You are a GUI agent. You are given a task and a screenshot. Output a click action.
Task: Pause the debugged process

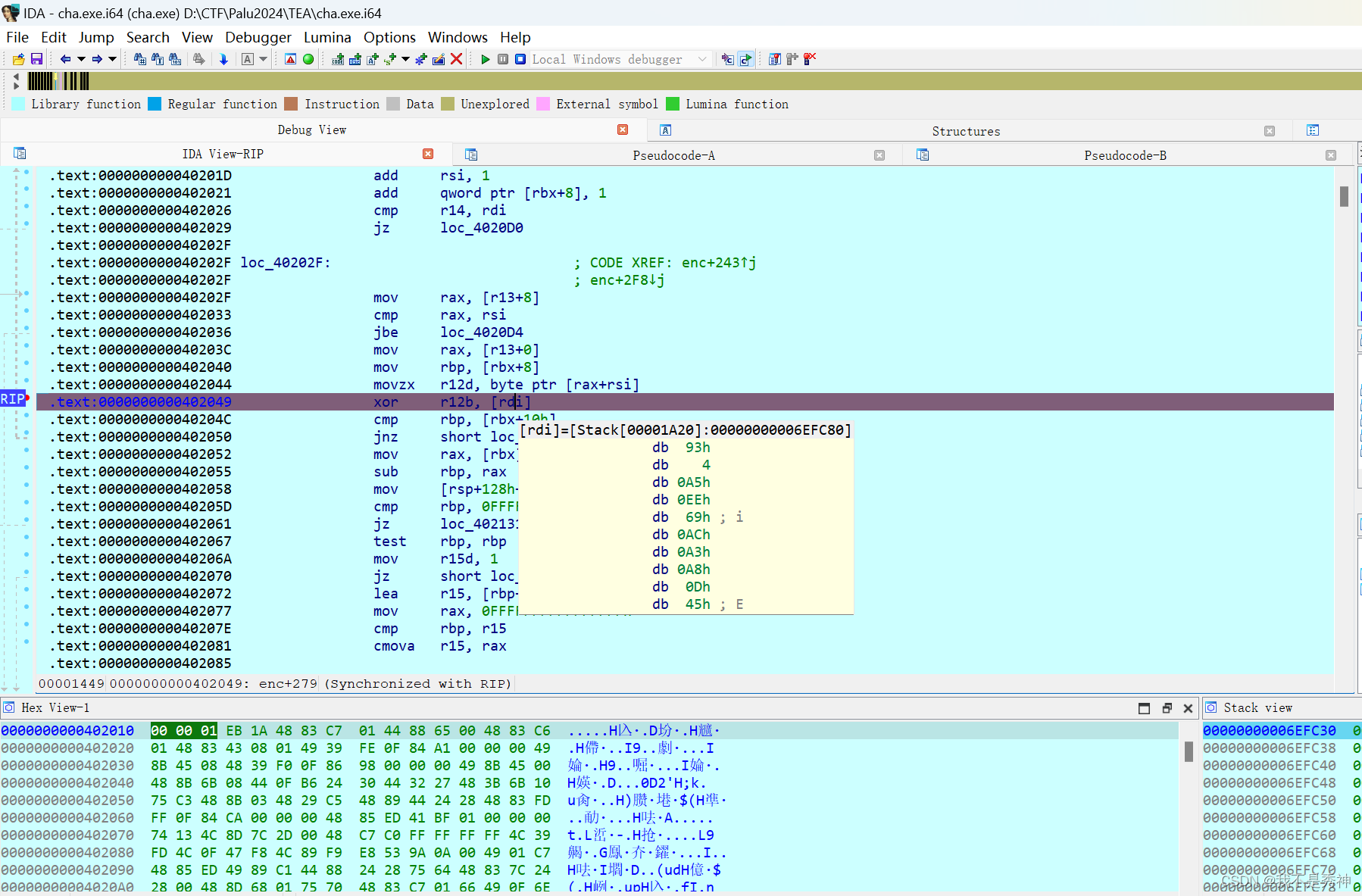[503, 59]
